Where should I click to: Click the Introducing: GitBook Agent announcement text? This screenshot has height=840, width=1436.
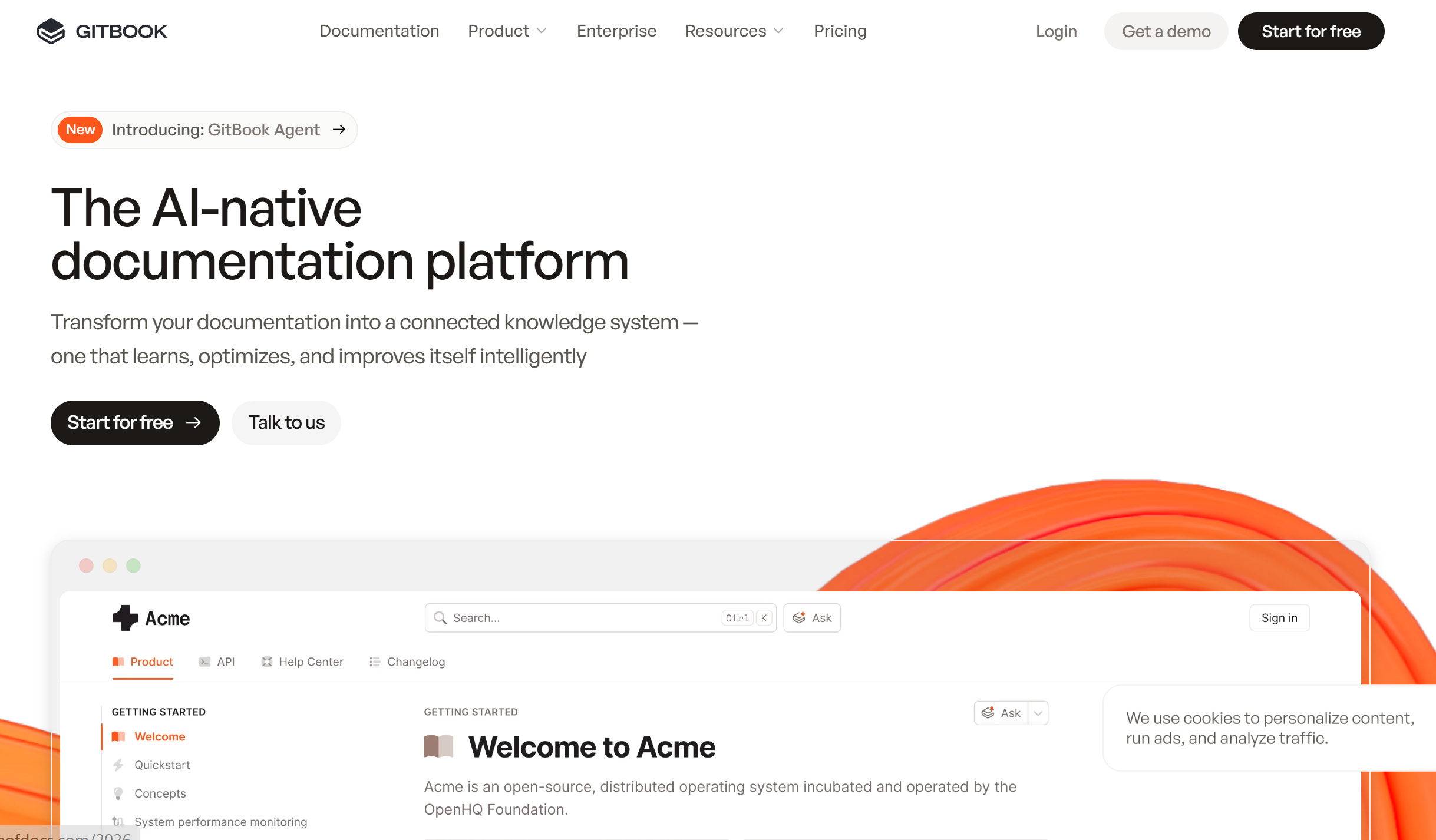coord(216,130)
